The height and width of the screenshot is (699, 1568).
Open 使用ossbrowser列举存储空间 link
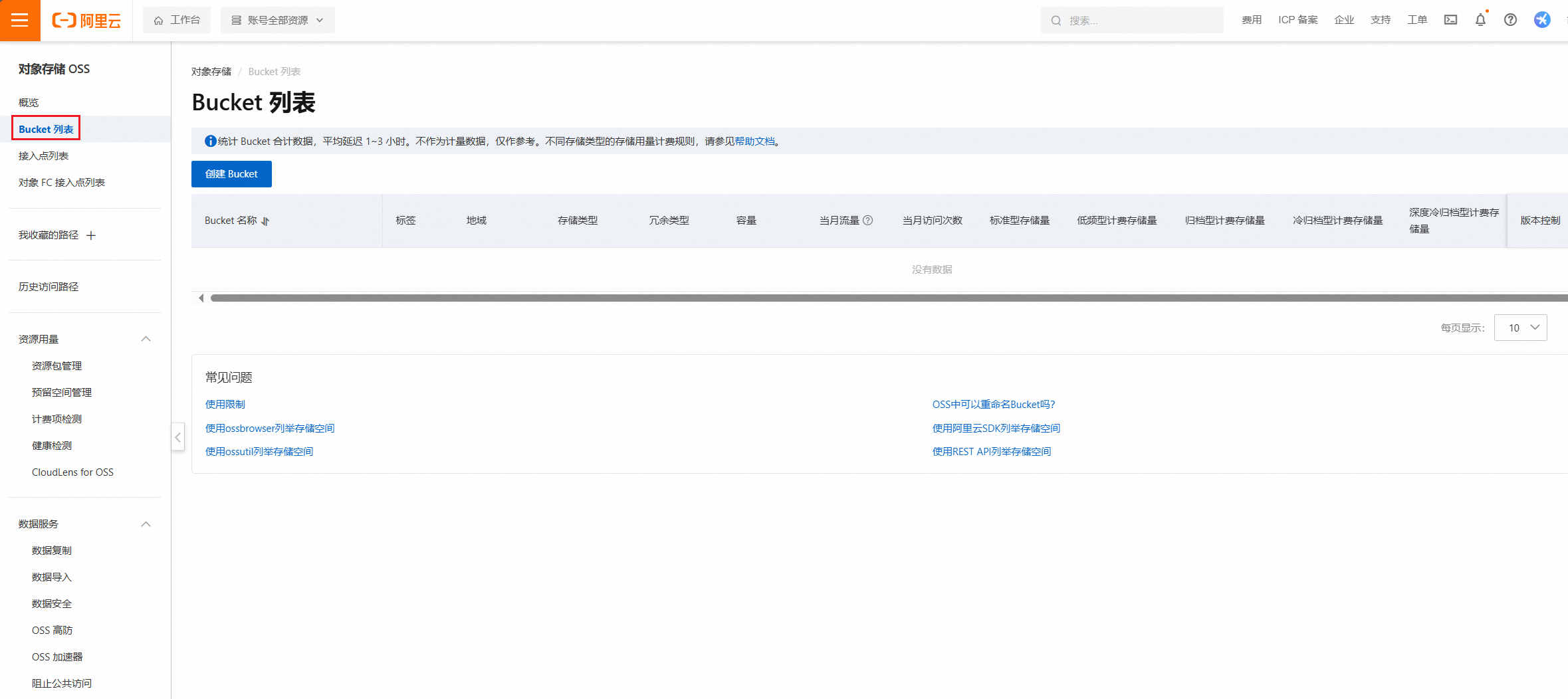(270, 428)
